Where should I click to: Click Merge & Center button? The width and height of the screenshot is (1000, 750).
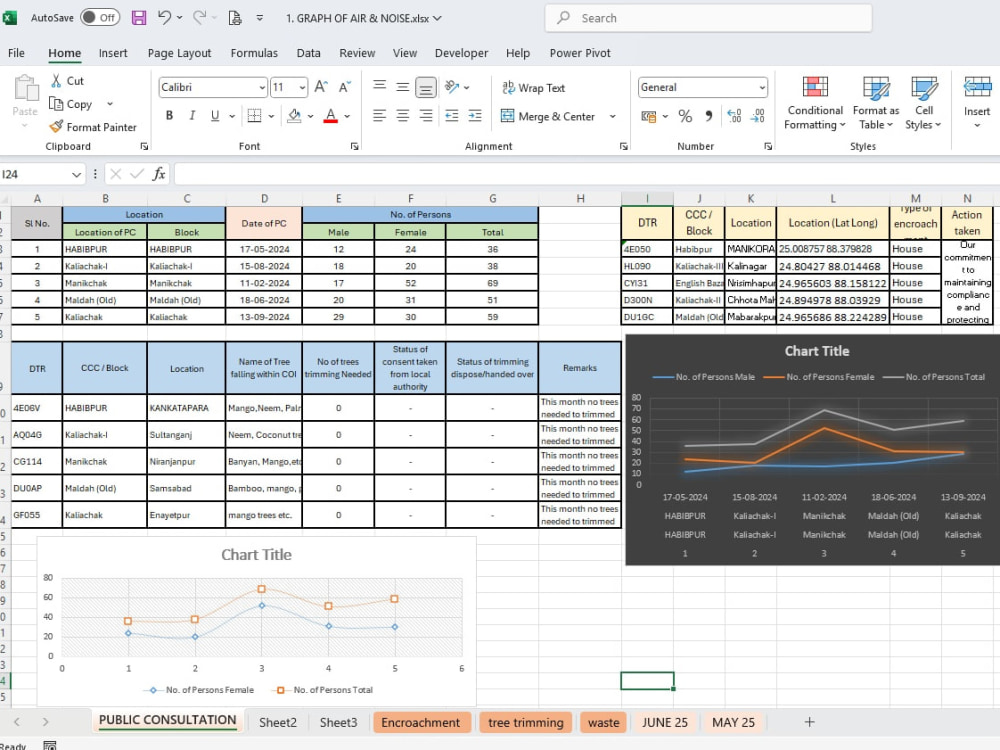coord(548,116)
